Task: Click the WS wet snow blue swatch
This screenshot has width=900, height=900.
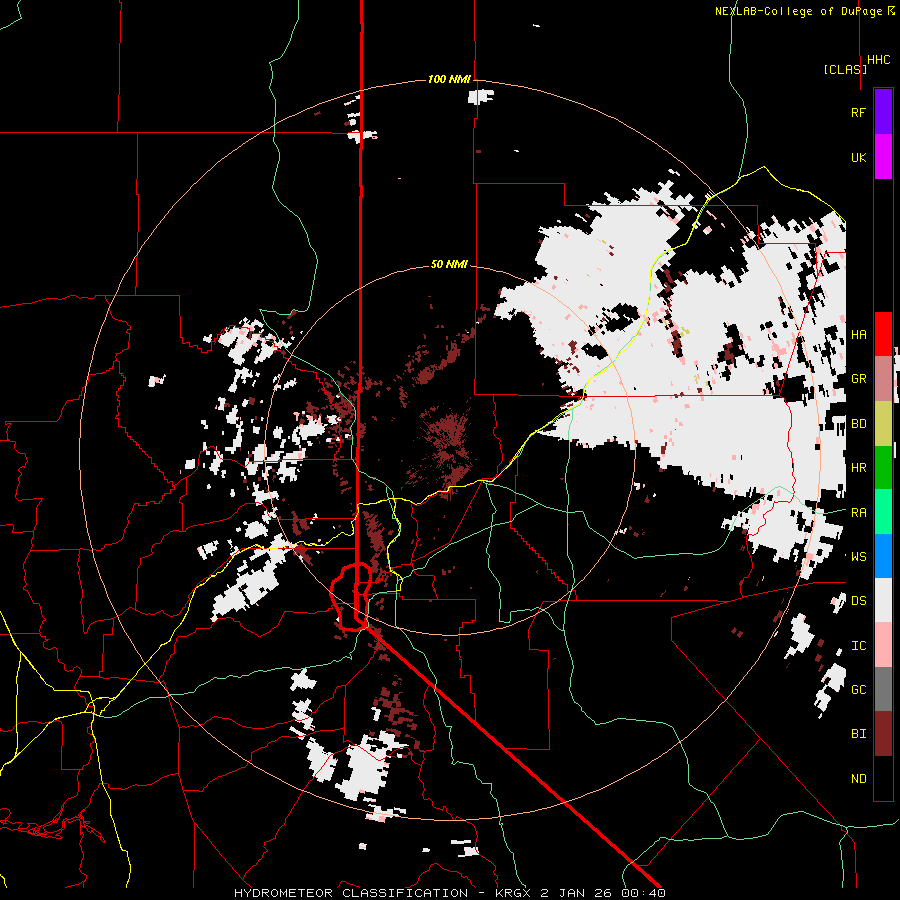Action: coord(883,556)
